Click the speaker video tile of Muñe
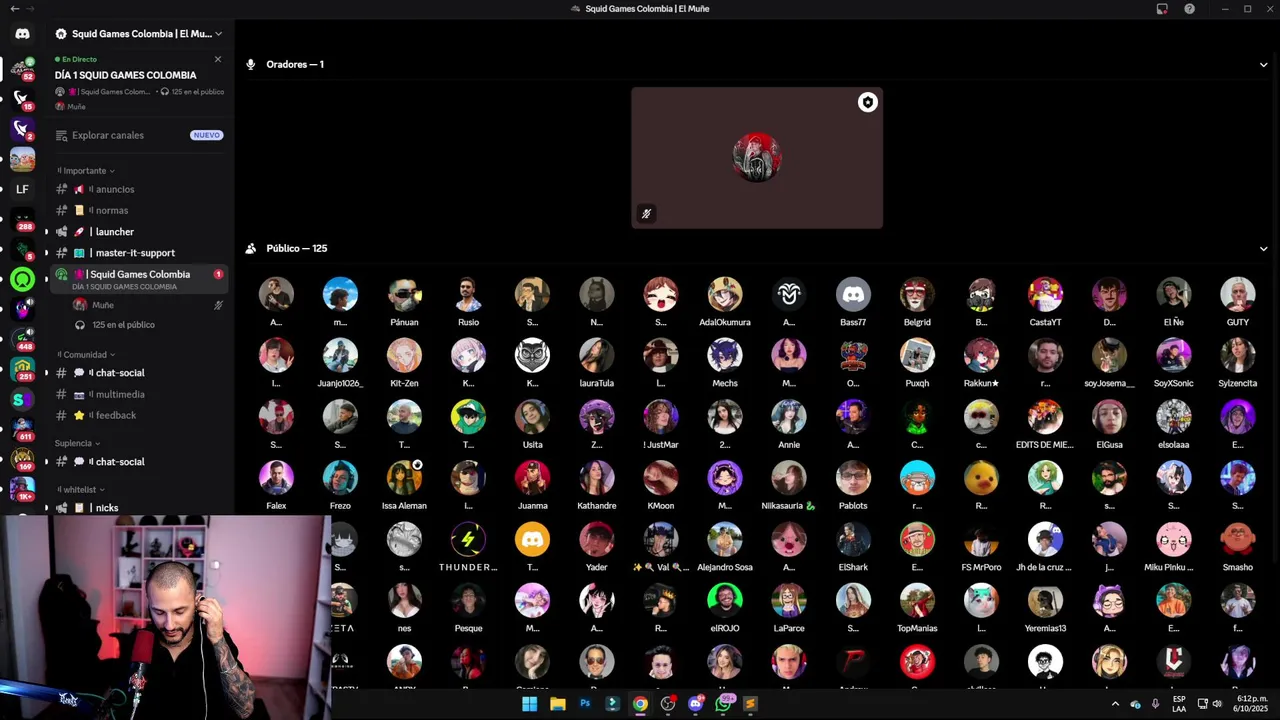Image resolution: width=1280 pixels, height=720 pixels. pos(757,158)
